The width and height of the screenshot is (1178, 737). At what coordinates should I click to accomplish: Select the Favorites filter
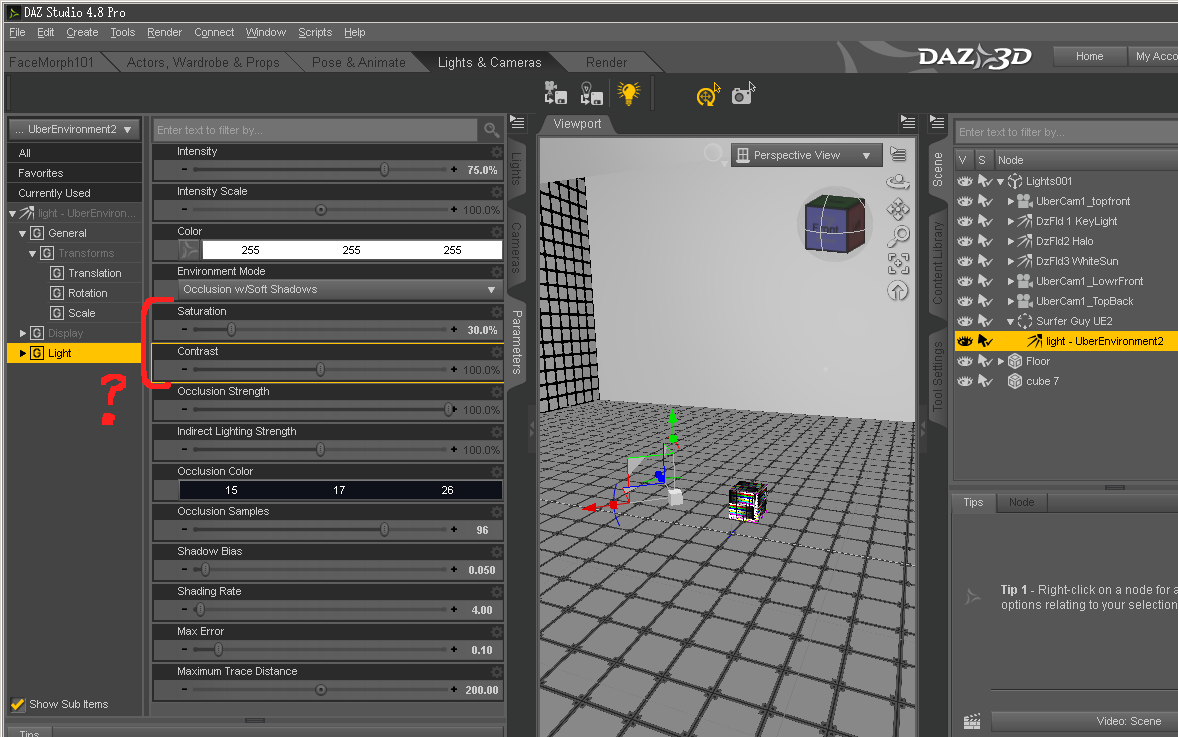pos(74,173)
